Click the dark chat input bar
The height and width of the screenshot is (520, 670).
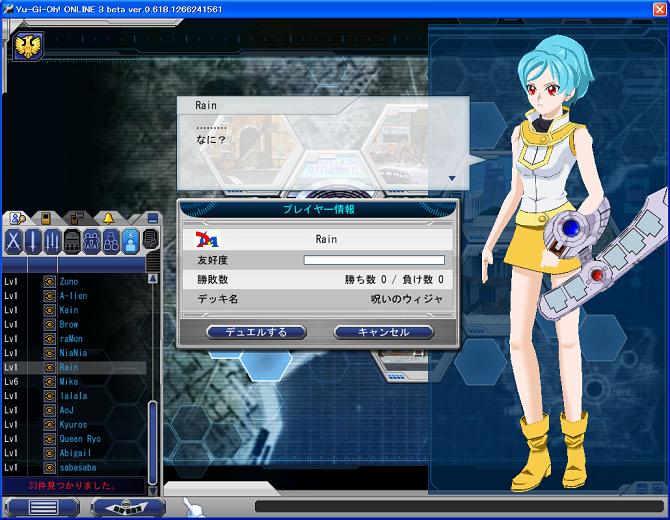[x=459, y=507]
